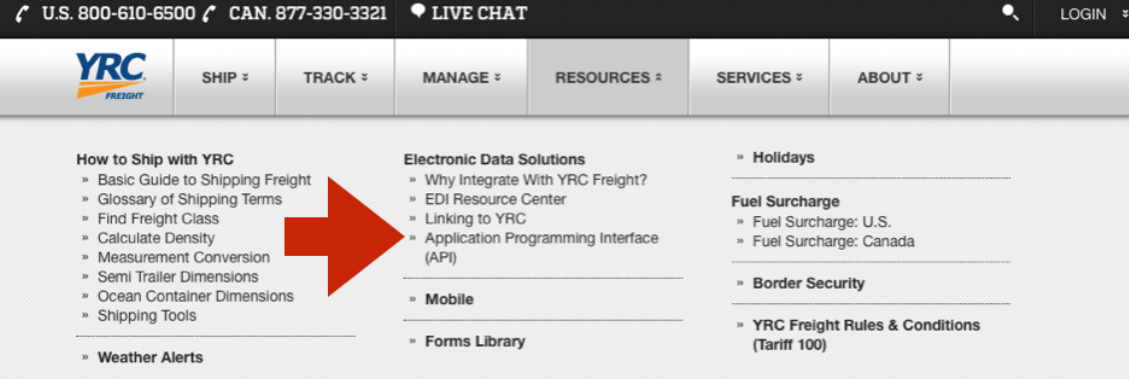Expand the MANAGE dropdown menu
The height and width of the screenshot is (379, 1129).
point(462,77)
